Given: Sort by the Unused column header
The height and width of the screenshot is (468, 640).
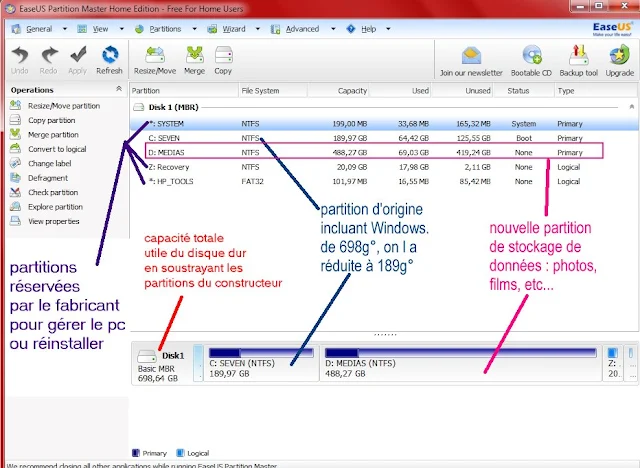Looking at the screenshot, I should tap(462, 91).
